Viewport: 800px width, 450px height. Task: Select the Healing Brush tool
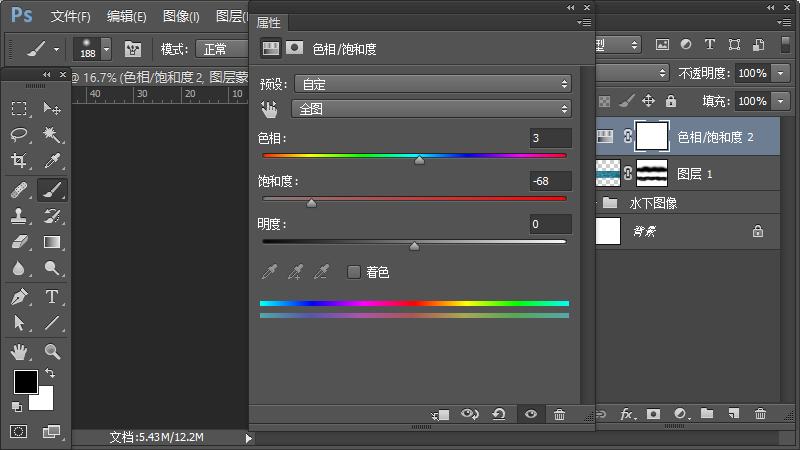point(19,190)
